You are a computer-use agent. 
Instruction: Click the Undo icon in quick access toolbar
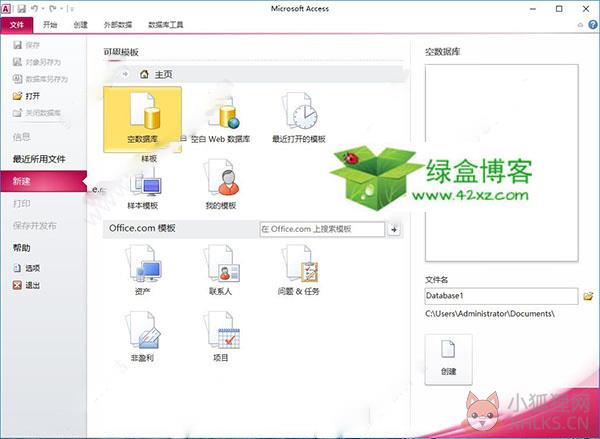pos(35,8)
